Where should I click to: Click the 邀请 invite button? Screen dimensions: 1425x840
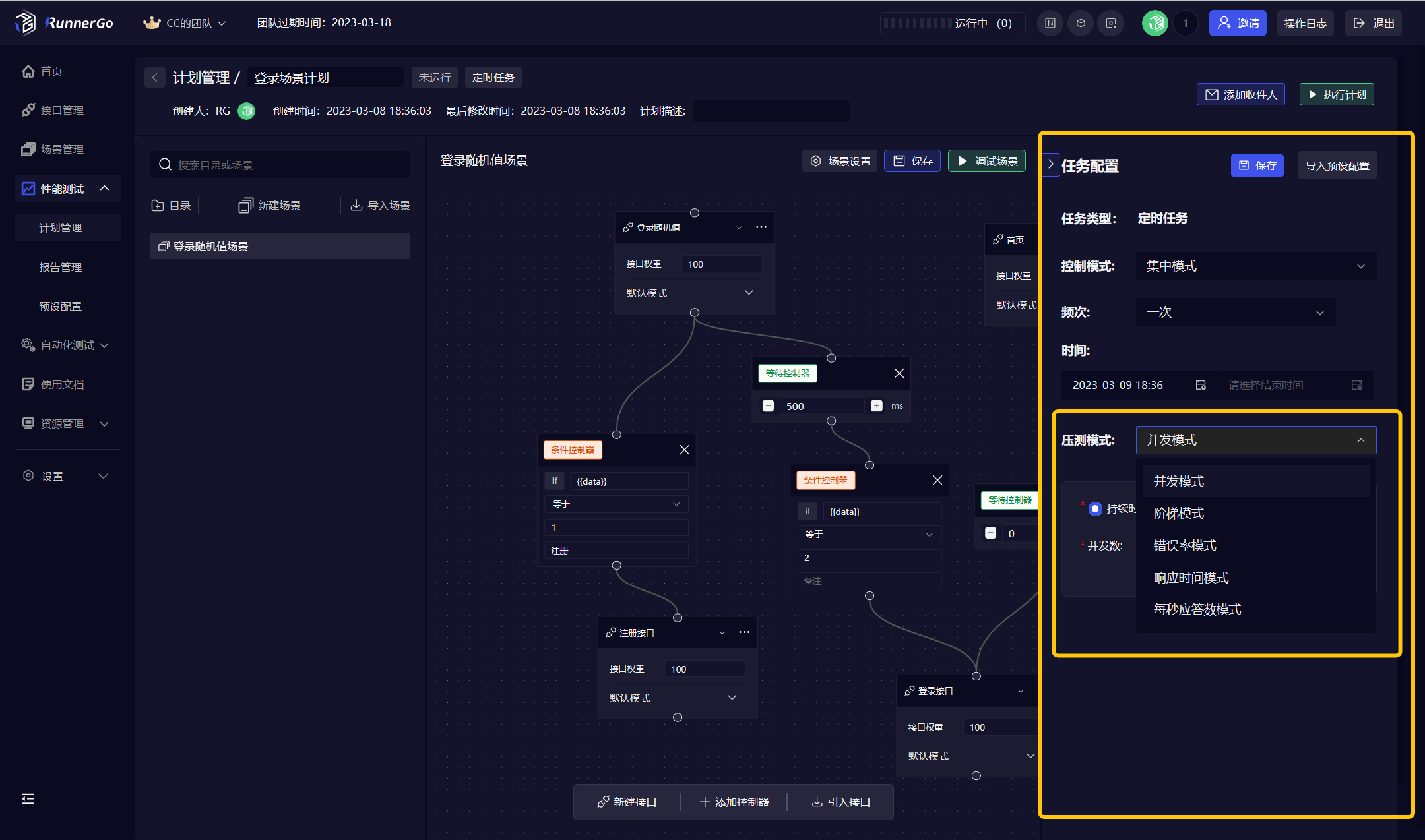1238,23
